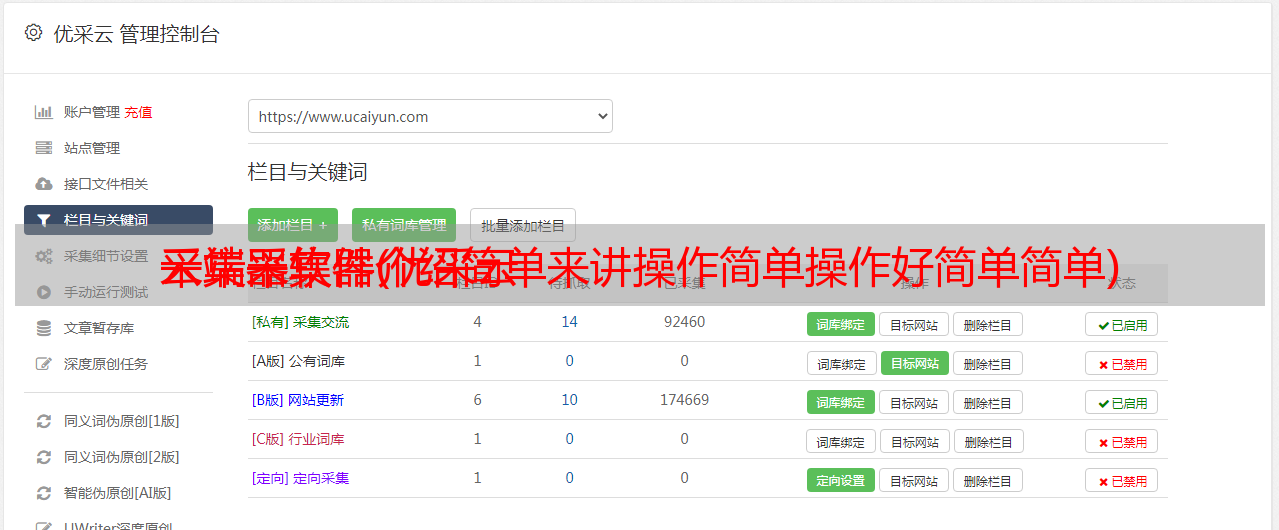Click the 添加栏目 + button

point(293,225)
